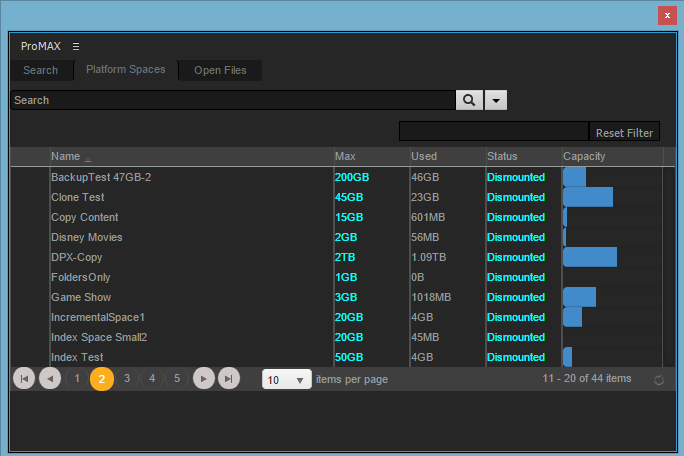Jump to page 4

[152, 378]
